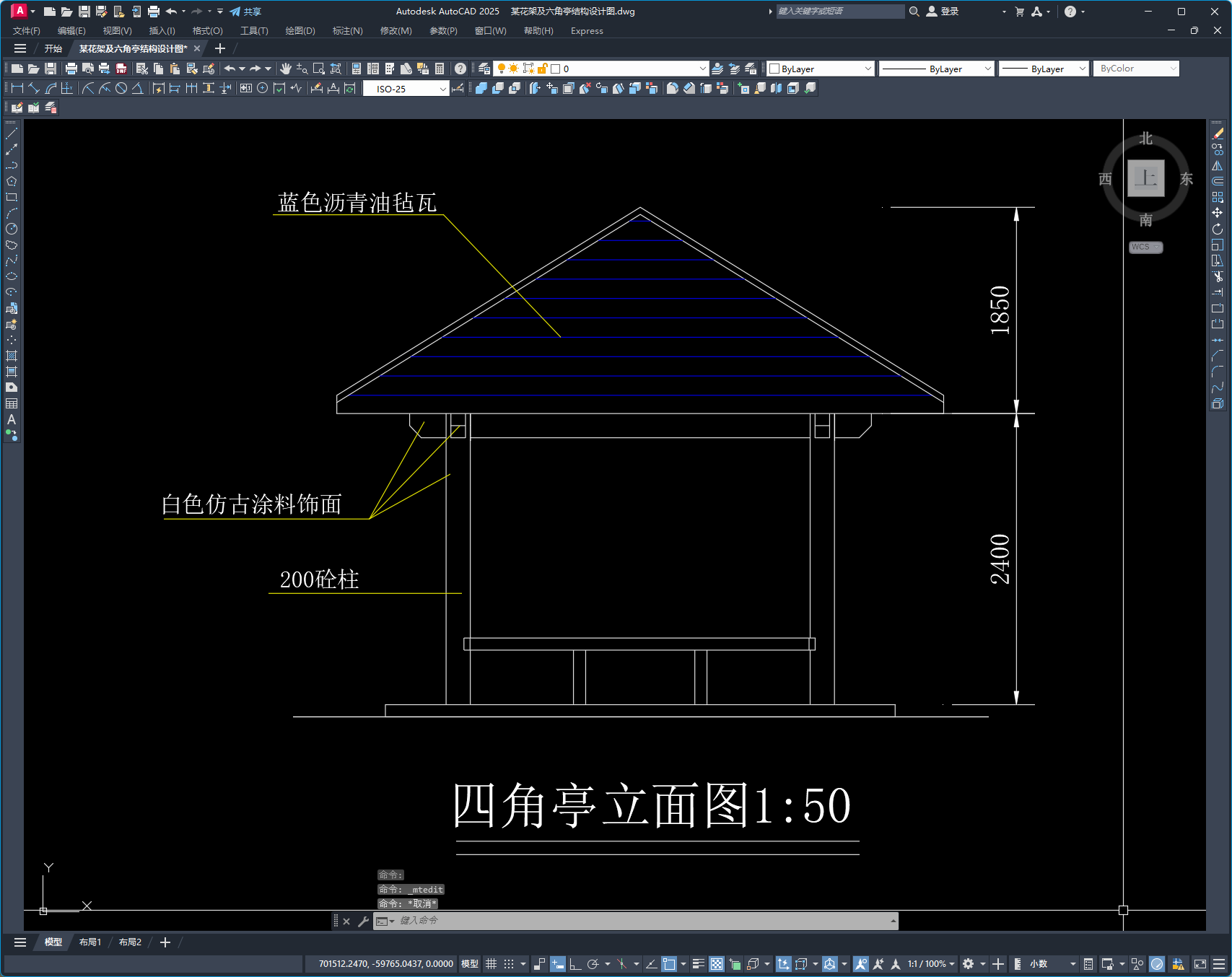Open the workspace switching gear icon
The image size is (1232, 977).
969,964
